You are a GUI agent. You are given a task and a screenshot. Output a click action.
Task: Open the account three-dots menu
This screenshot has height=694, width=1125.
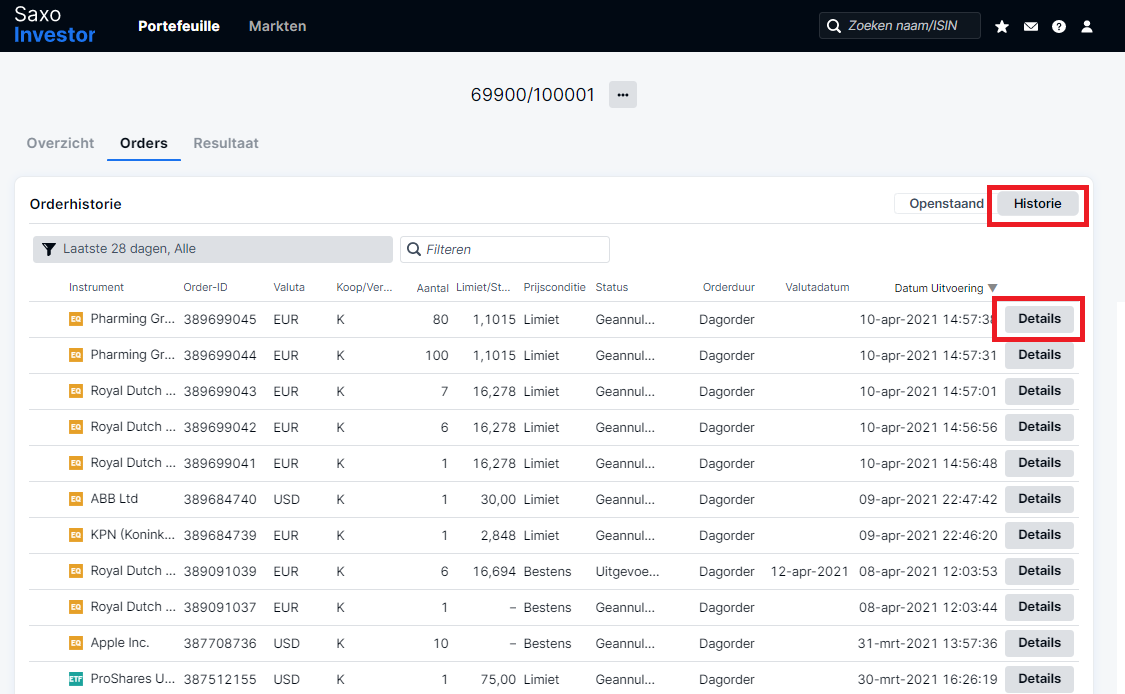pos(623,95)
